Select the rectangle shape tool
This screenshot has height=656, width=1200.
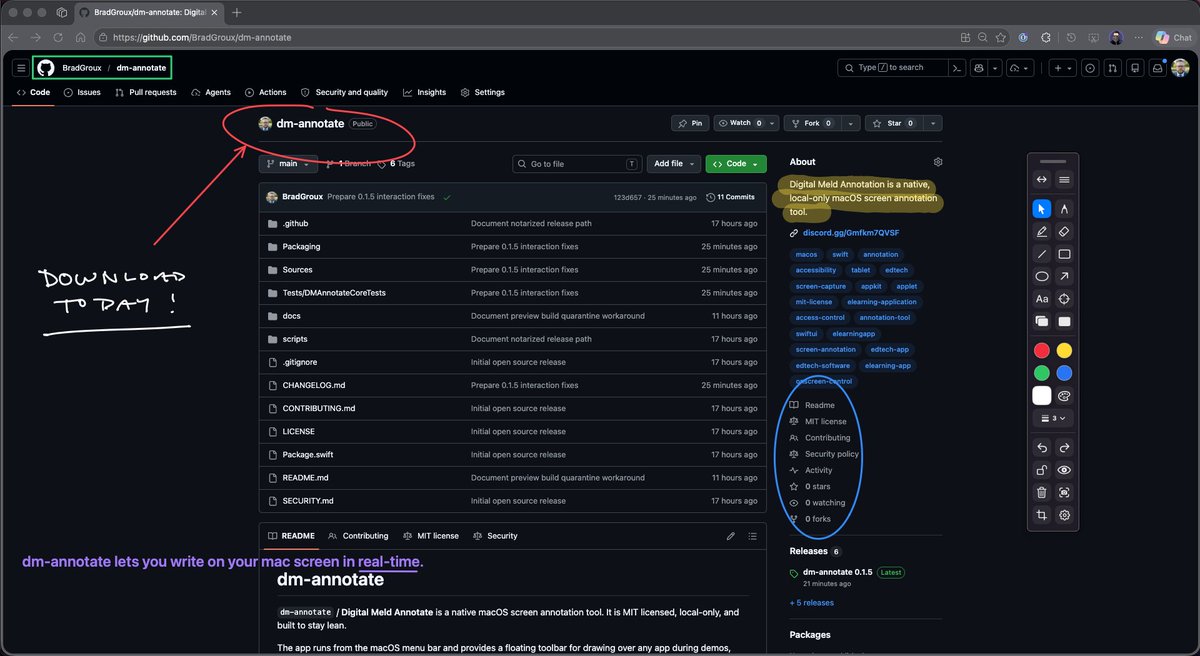point(1065,254)
